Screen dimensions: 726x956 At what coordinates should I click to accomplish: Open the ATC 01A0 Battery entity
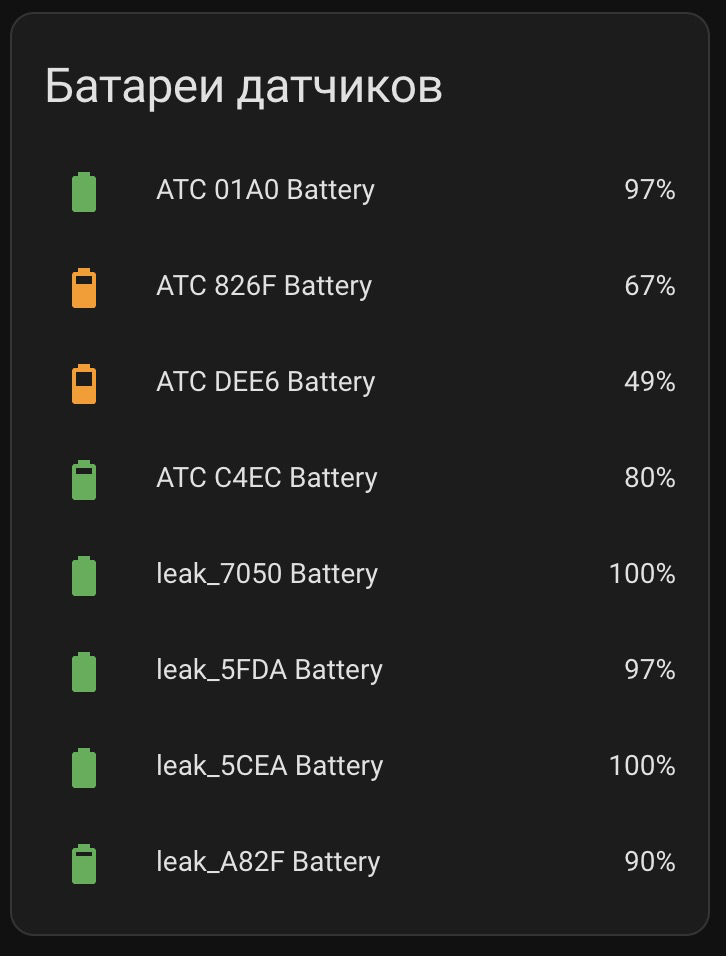click(265, 190)
